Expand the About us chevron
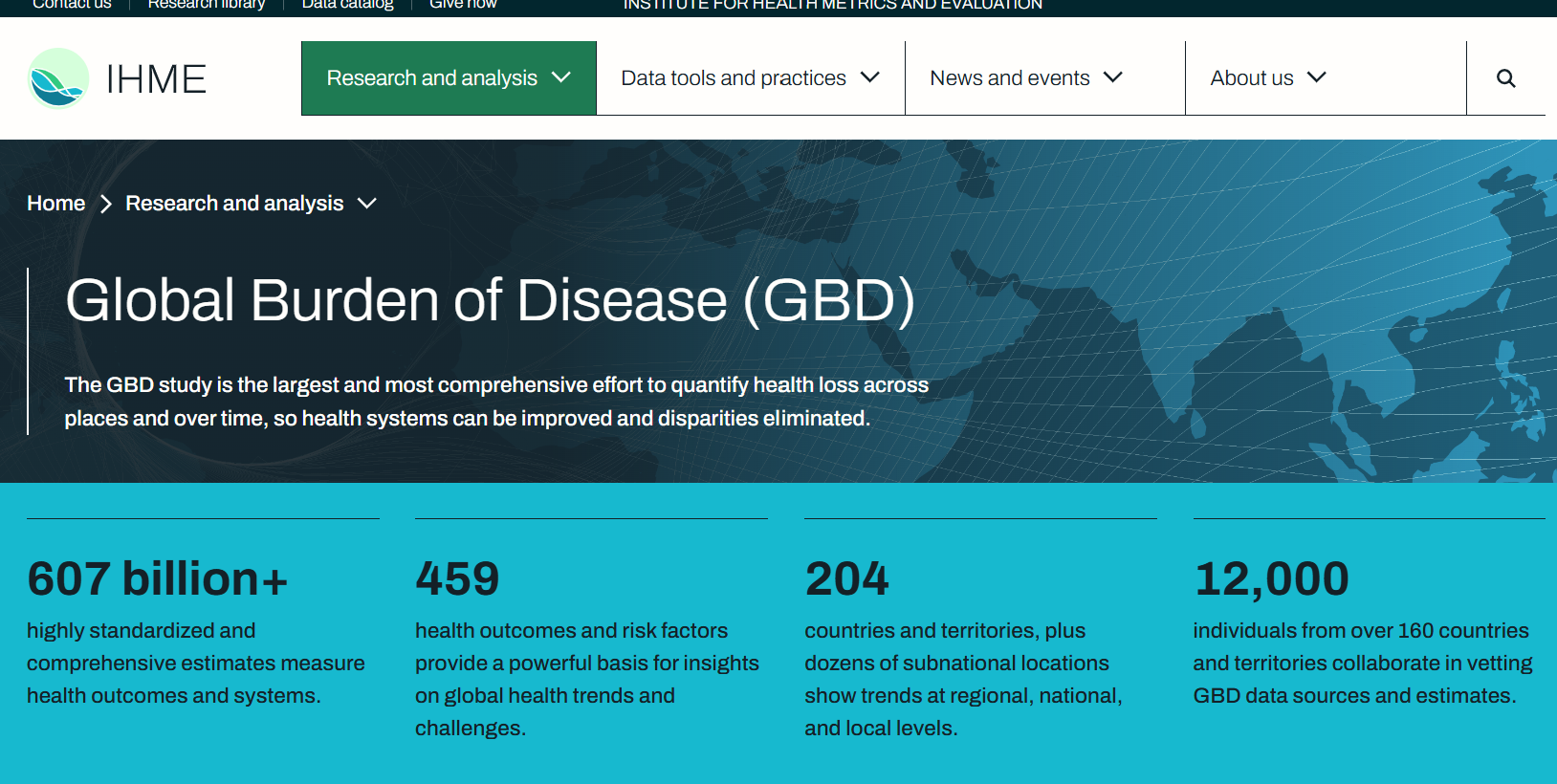Screen dimensions: 1557x784 pyautogui.click(x=1317, y=77)
